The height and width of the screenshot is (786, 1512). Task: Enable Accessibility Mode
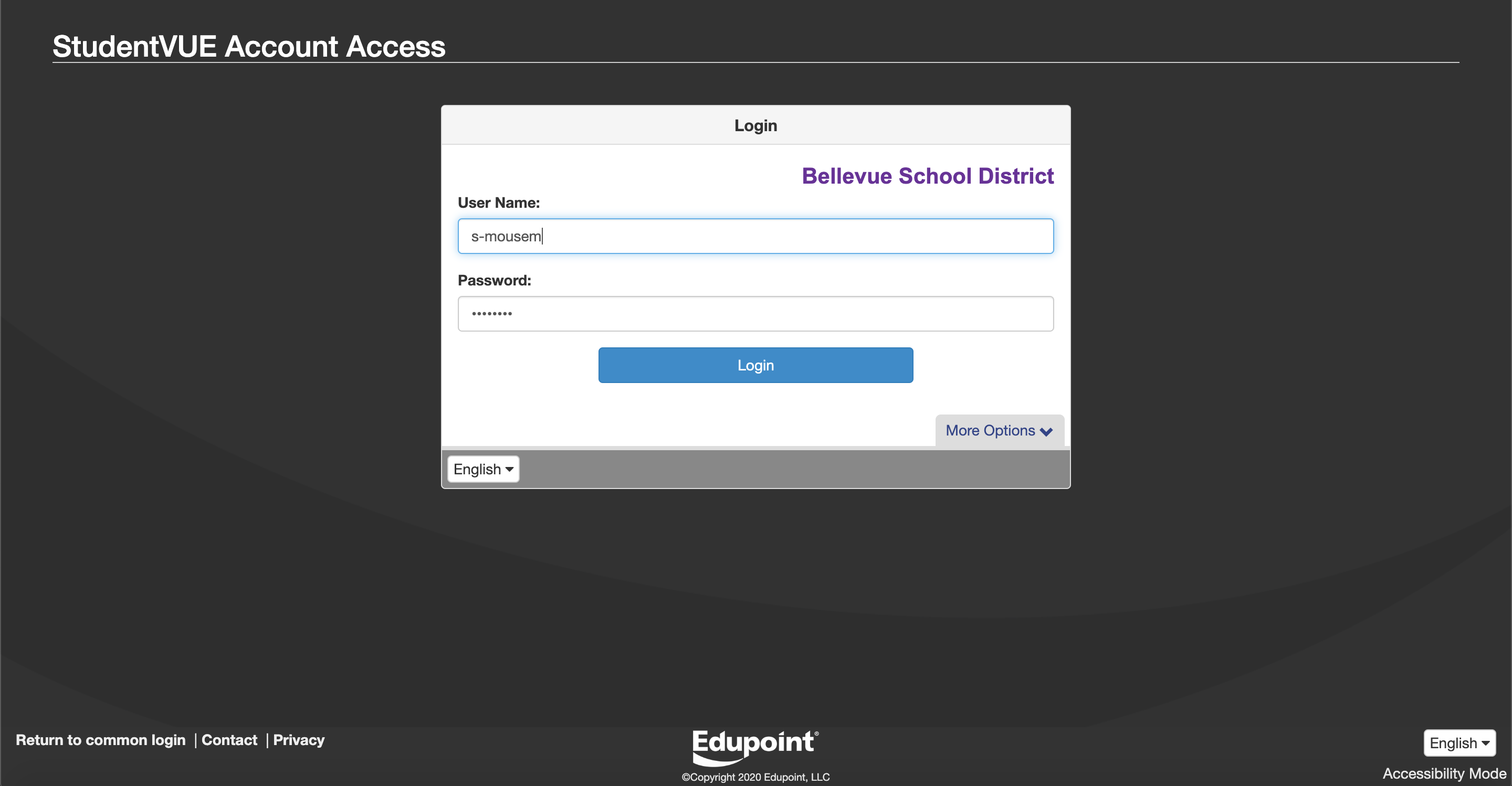click(x=1444, y=774)
